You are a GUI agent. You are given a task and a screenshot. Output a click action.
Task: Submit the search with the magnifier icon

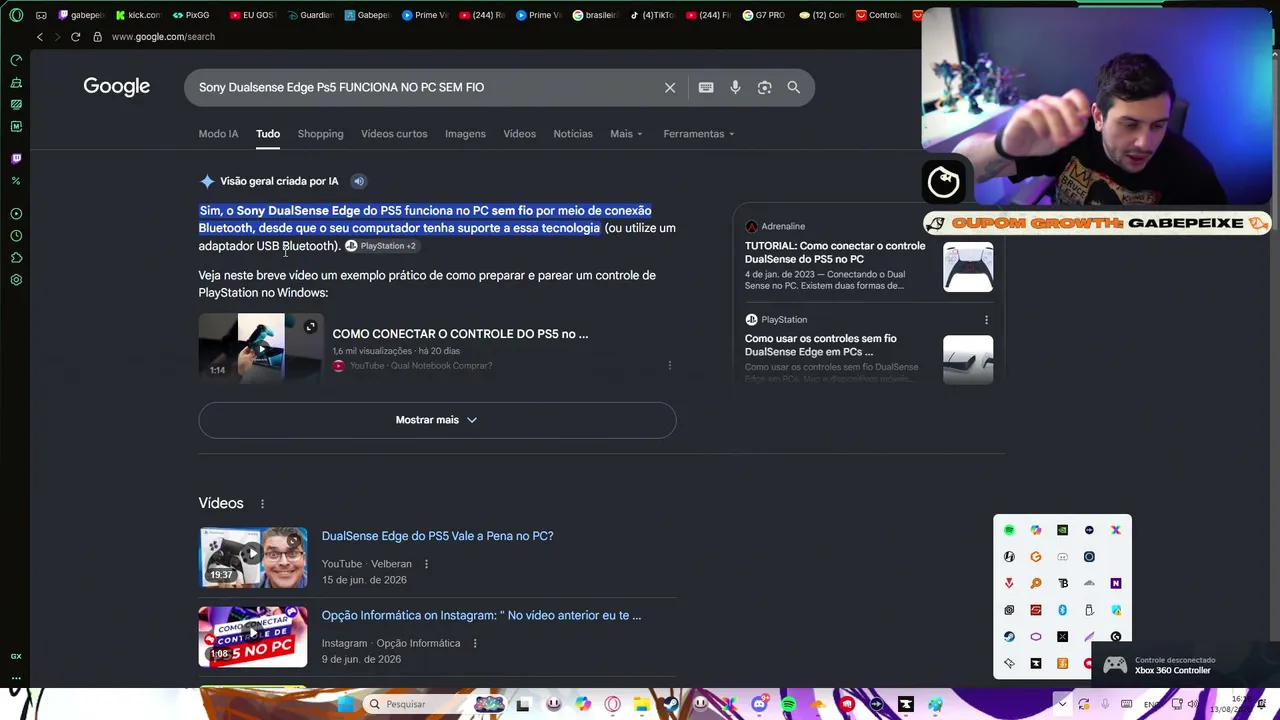tap(793, 87)
